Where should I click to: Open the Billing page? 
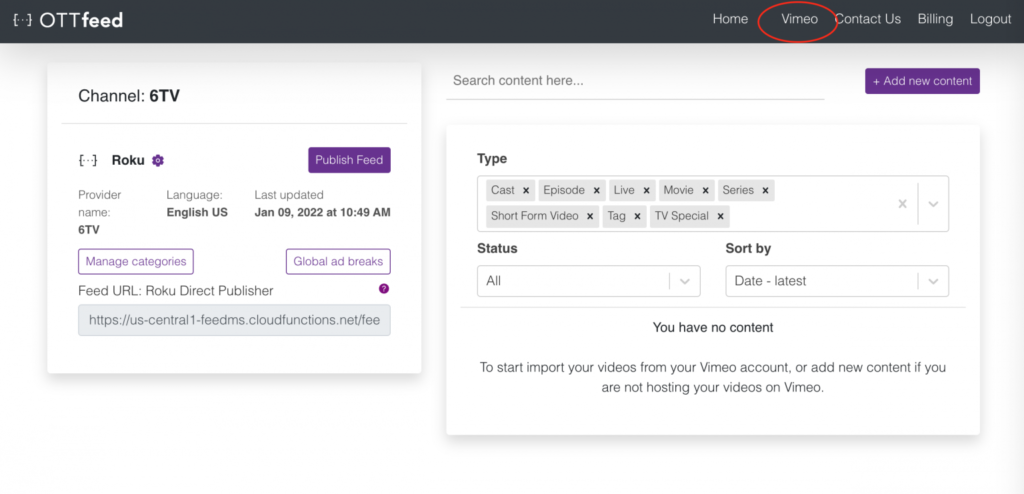coord(935,19)
